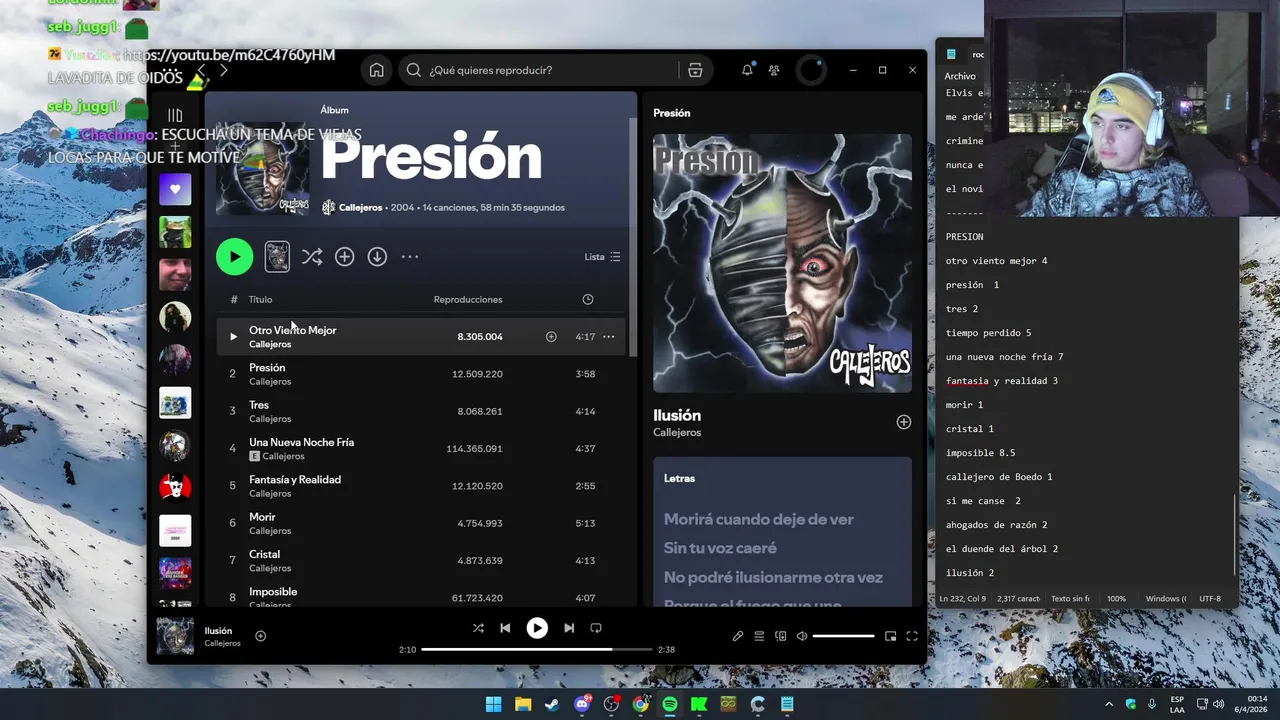Sort by duration clock icon
This screenshot has height=720, width=1280.
588,299
